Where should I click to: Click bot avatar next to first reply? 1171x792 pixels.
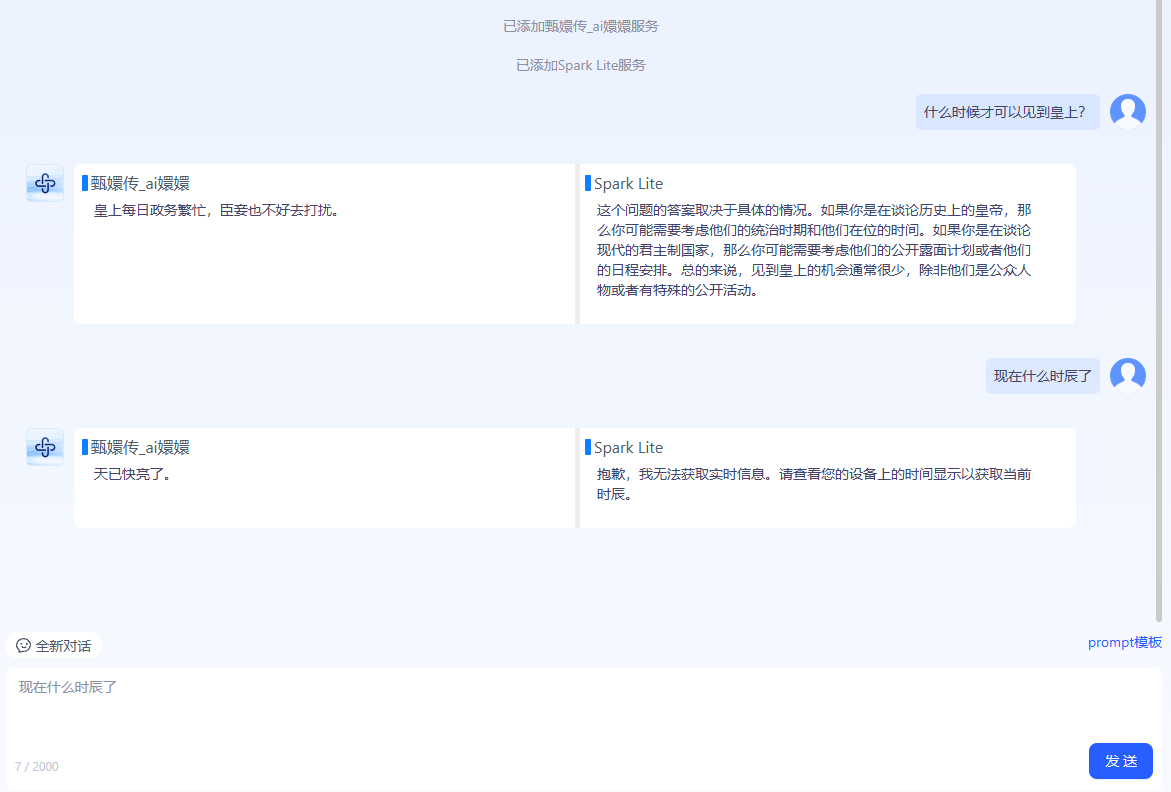(45, 183)
